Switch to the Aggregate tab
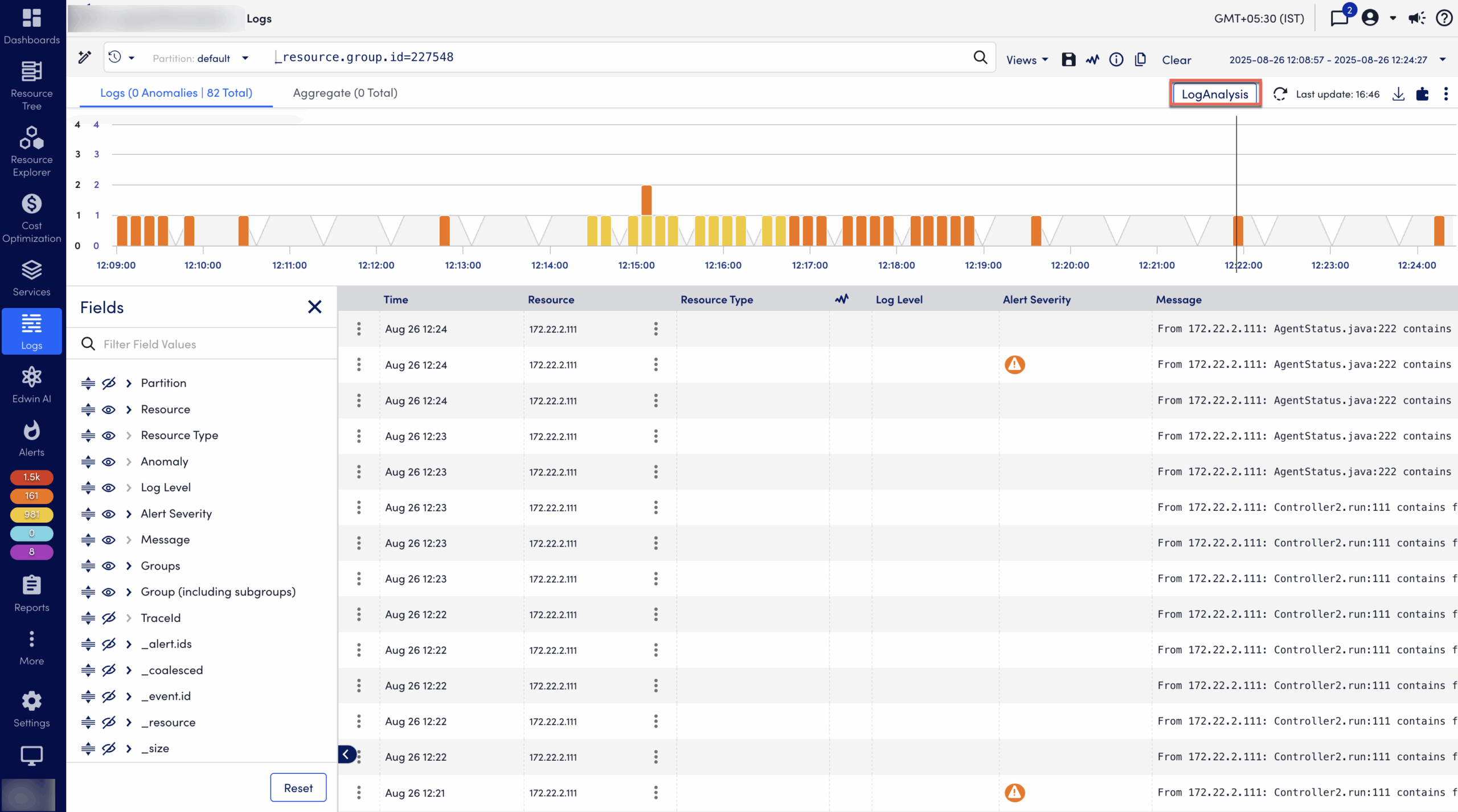Image resolution: width=1458 pixels, height=812 pixels. click(344, 93)
